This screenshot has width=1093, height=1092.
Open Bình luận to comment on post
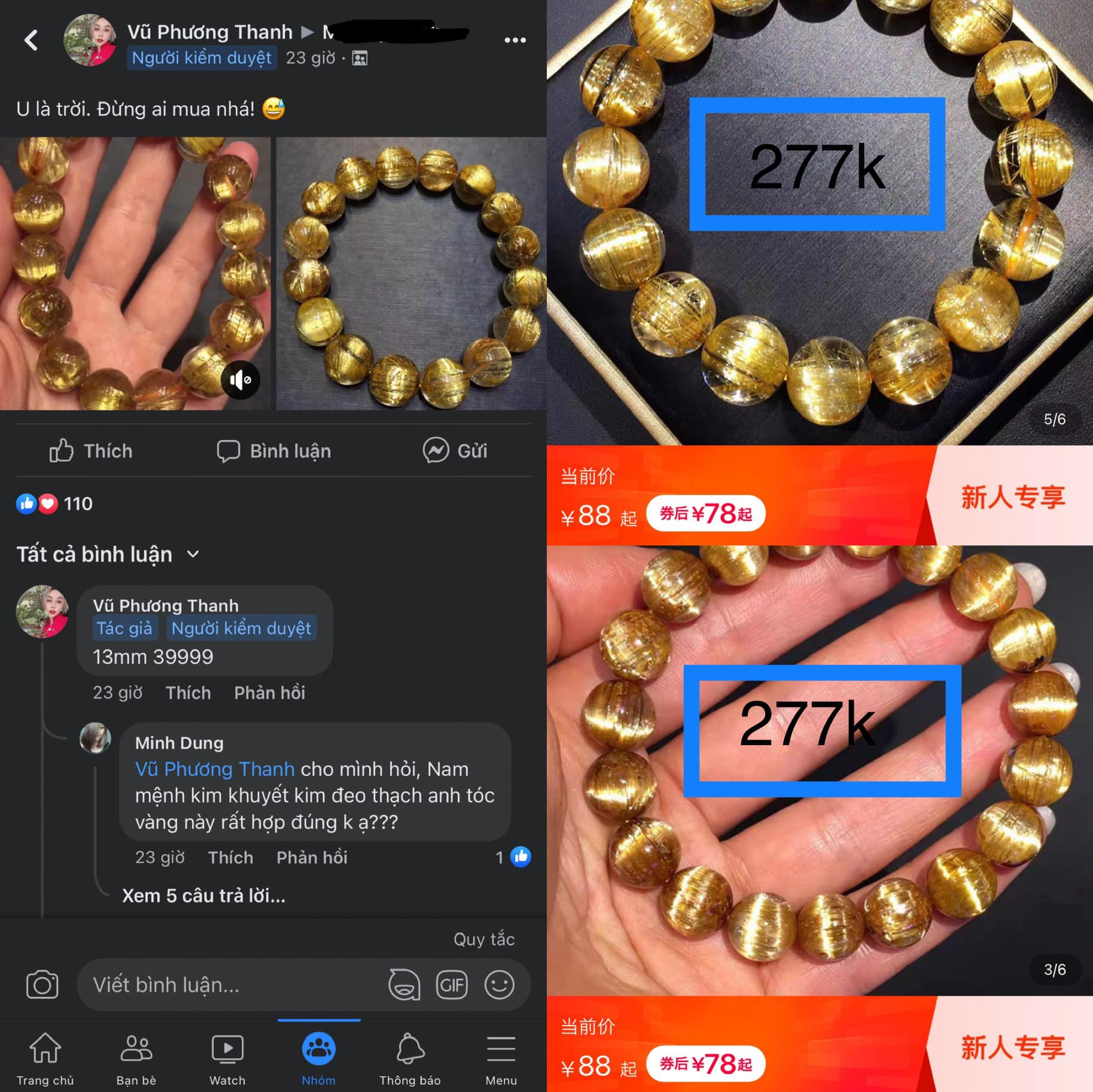coord(274,450)
